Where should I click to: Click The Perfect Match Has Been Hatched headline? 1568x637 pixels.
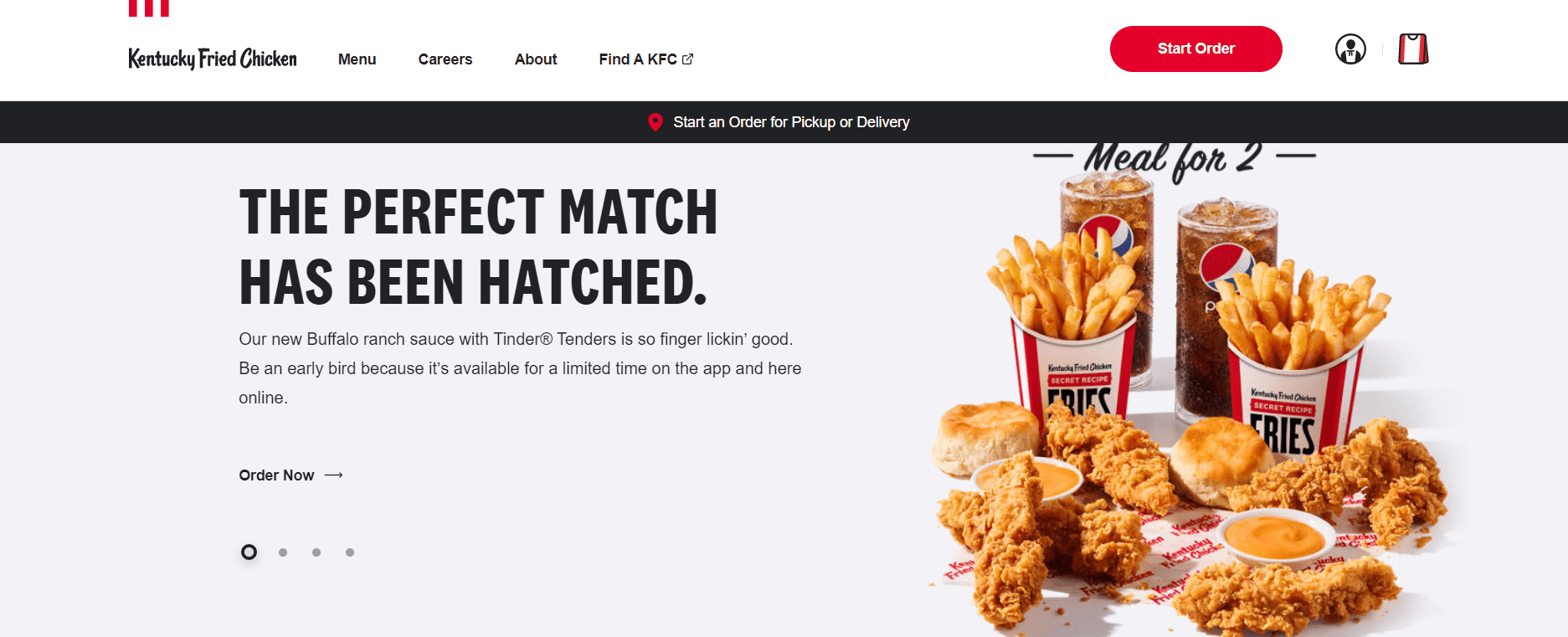click(x=478, y=247)
